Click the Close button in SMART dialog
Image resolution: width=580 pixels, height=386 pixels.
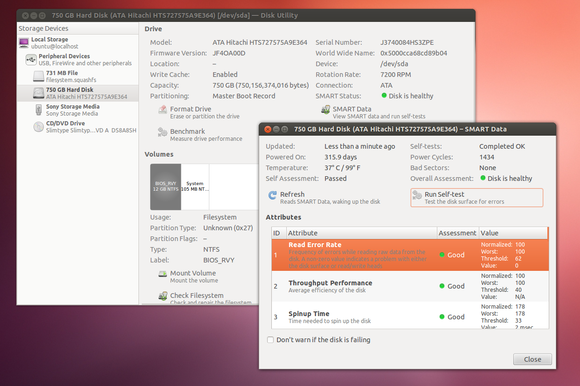[x=532, y=359]
